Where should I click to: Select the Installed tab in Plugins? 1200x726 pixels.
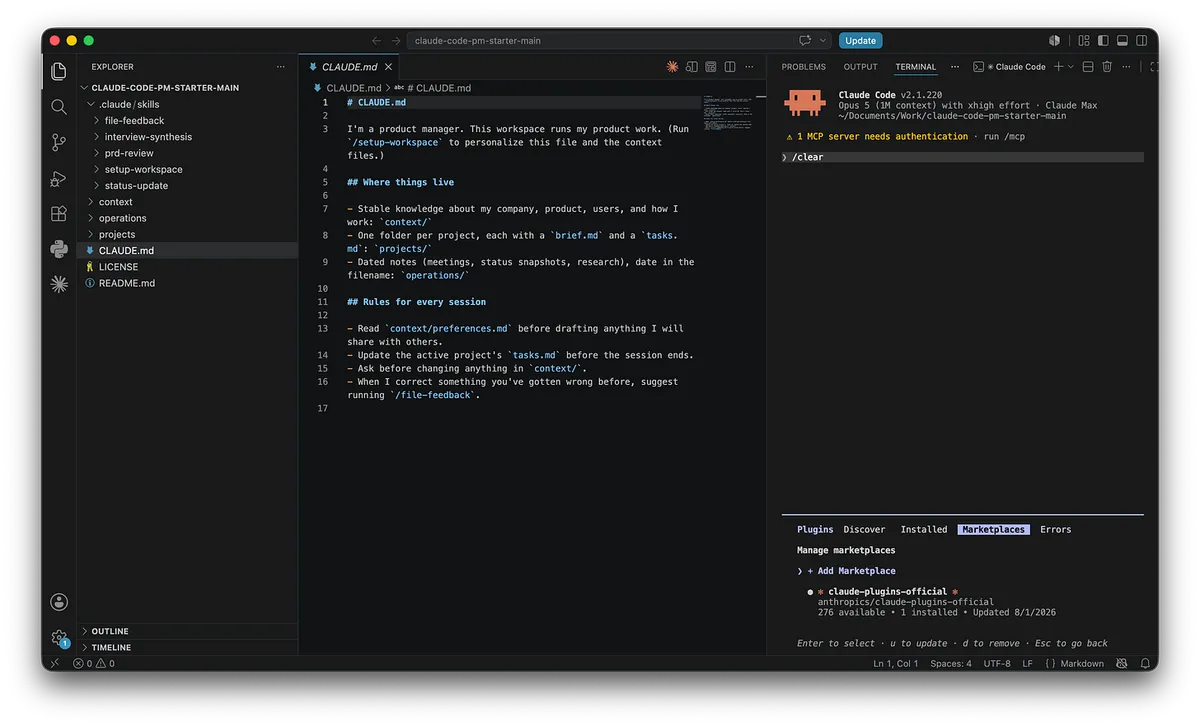pyautogui.click(x=924, y=529)
